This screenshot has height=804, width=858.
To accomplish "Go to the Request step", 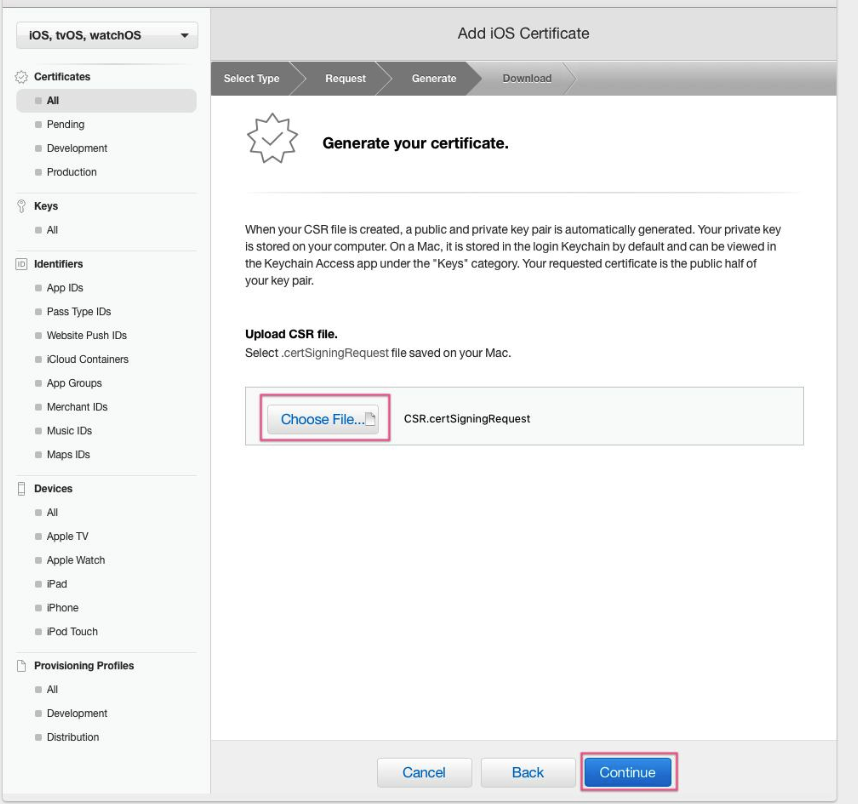I will pos(345,79).
